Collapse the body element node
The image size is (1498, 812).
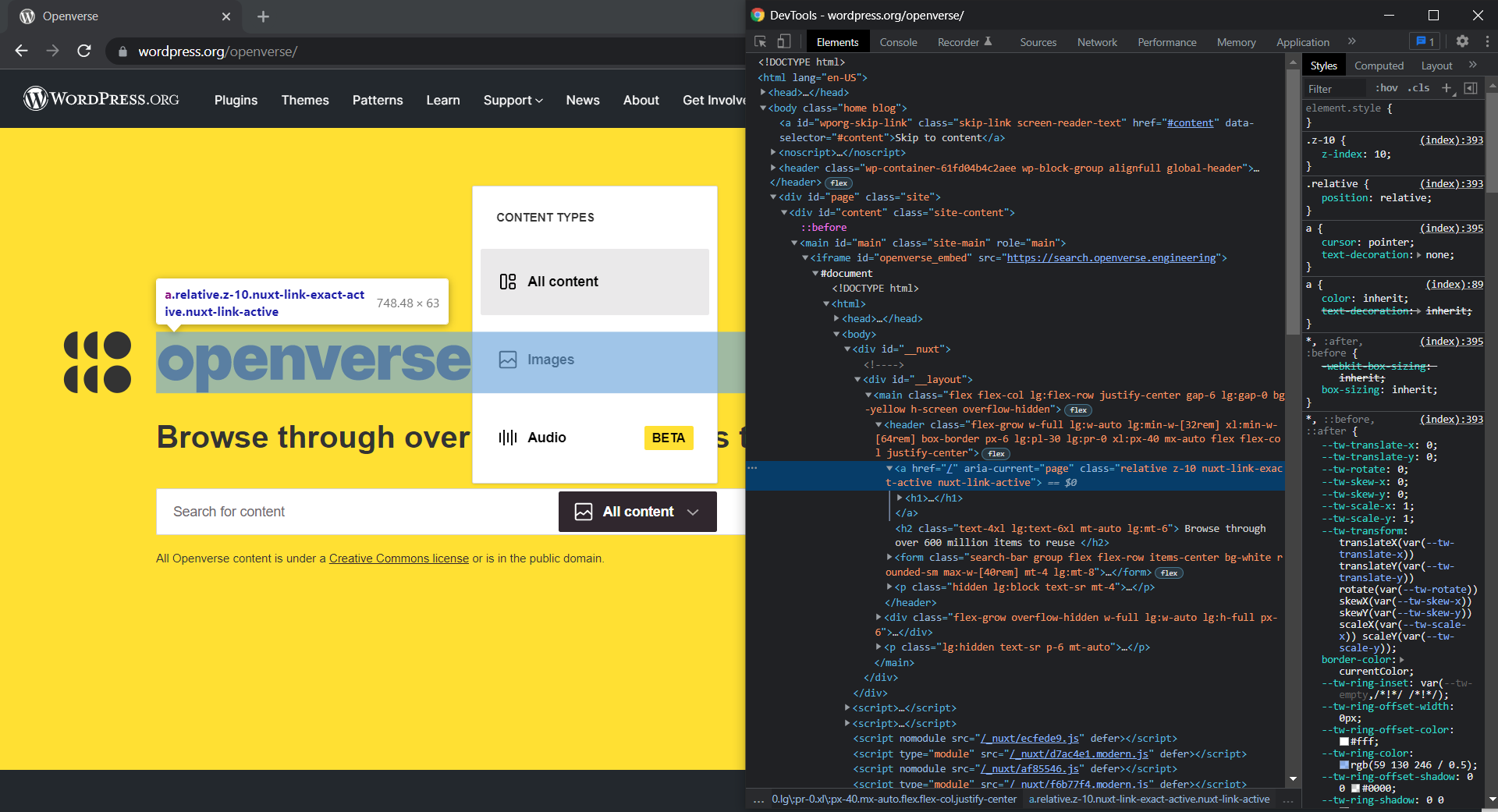[x=762, y=108]
